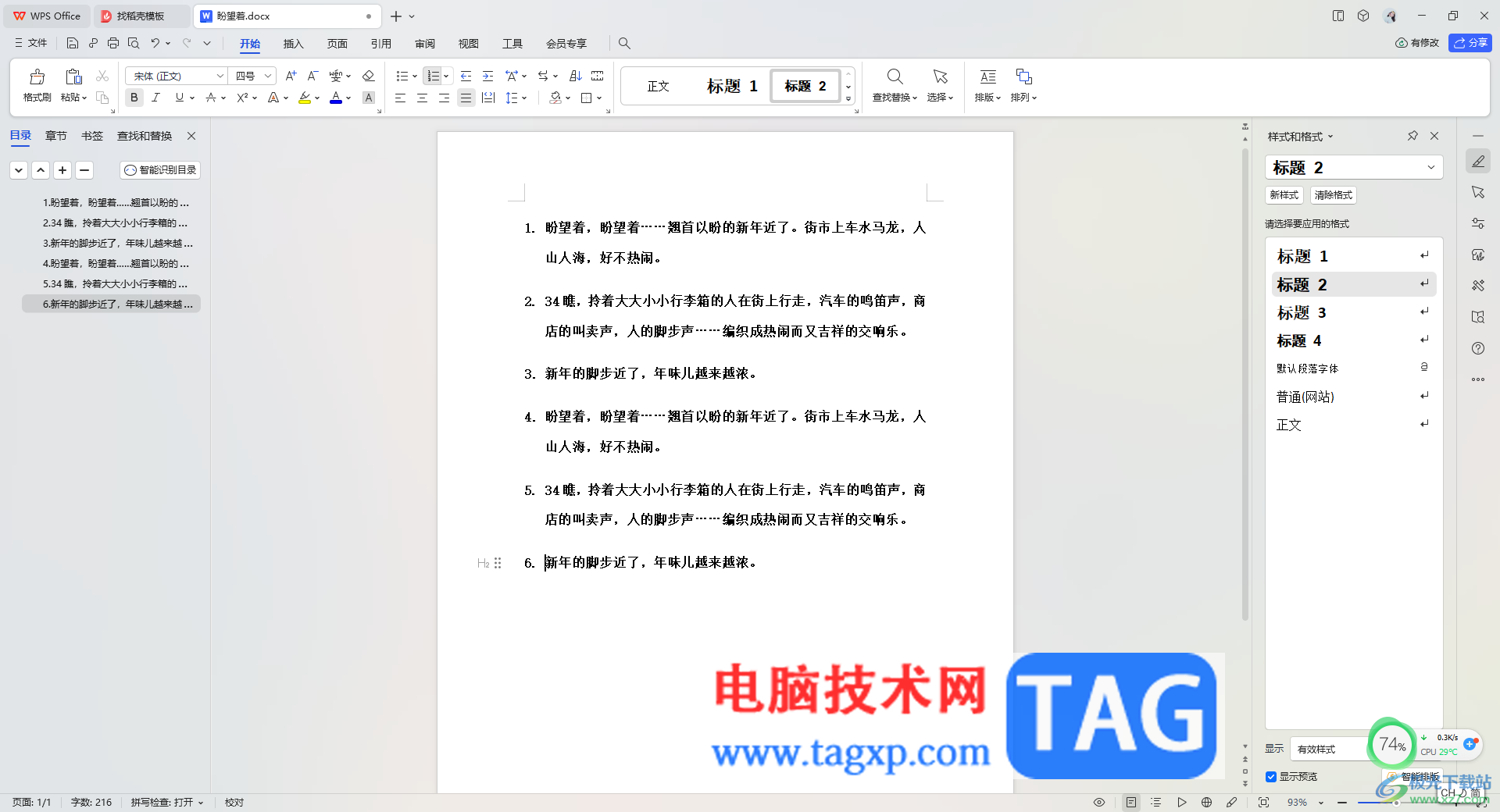The width and height of the screenshot is (1500, 812).
Task: Align text right
Action: (444, 98)
